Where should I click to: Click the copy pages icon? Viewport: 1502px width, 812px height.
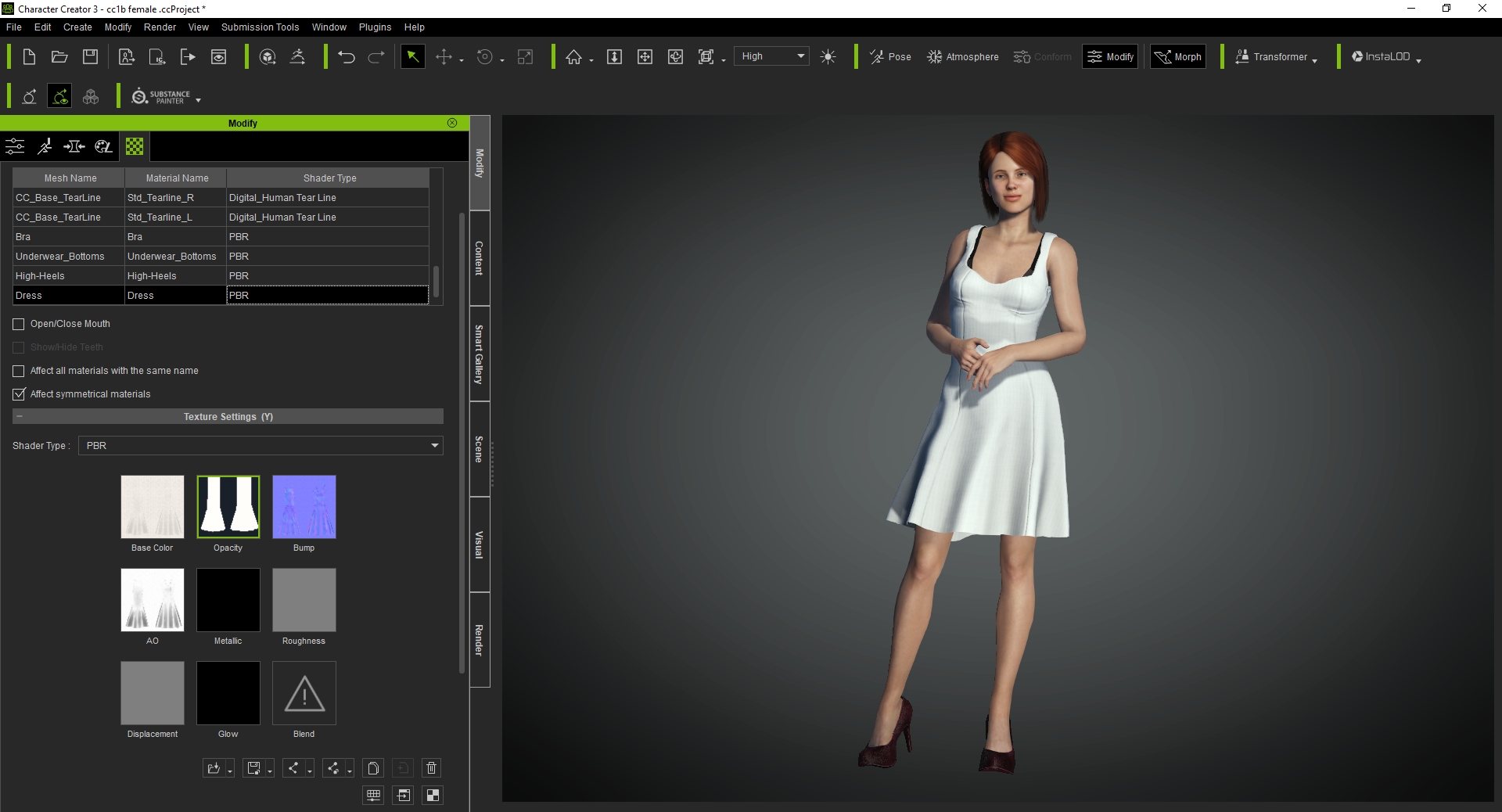tap(374, 768)
